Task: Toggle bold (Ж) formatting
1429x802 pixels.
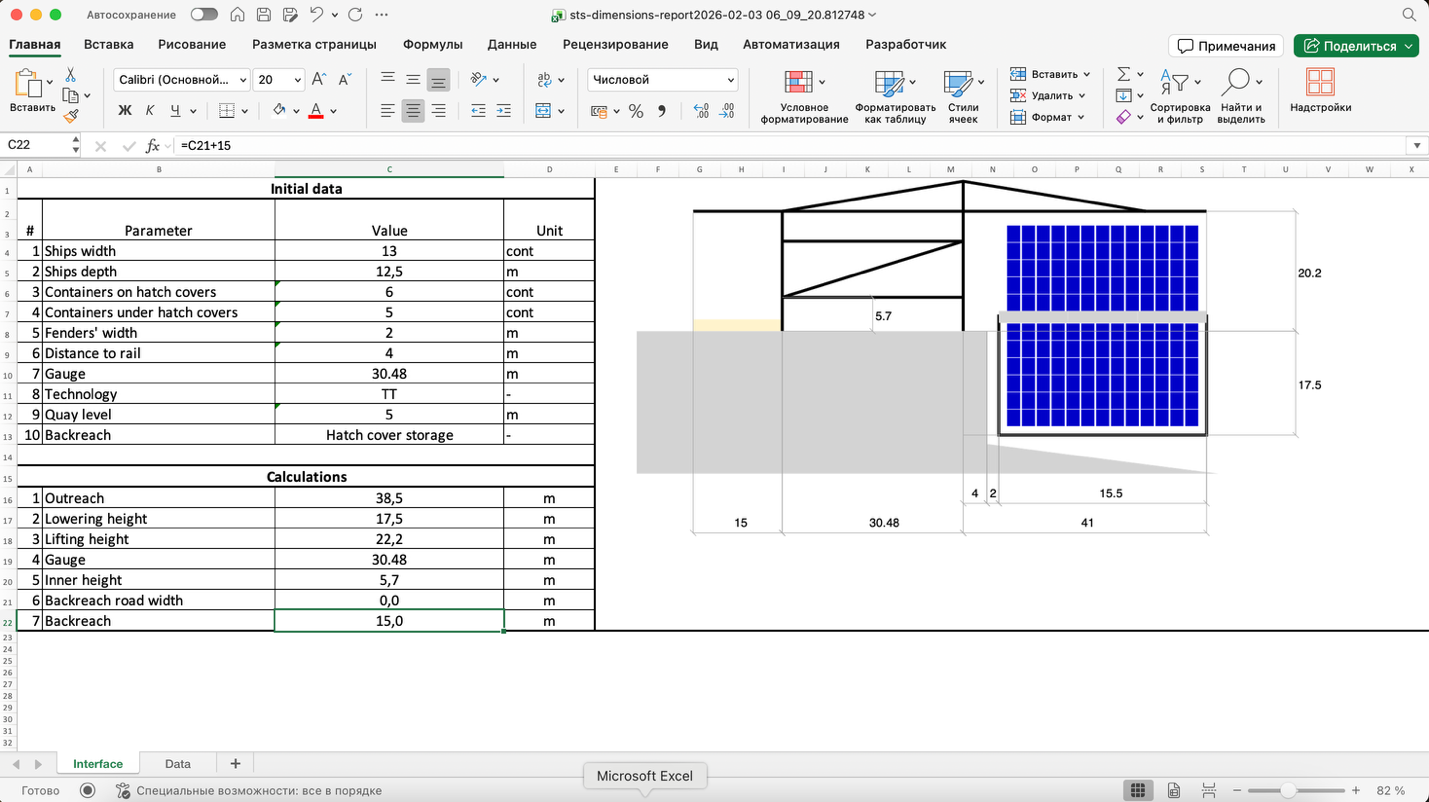Action: pos(125,111)
